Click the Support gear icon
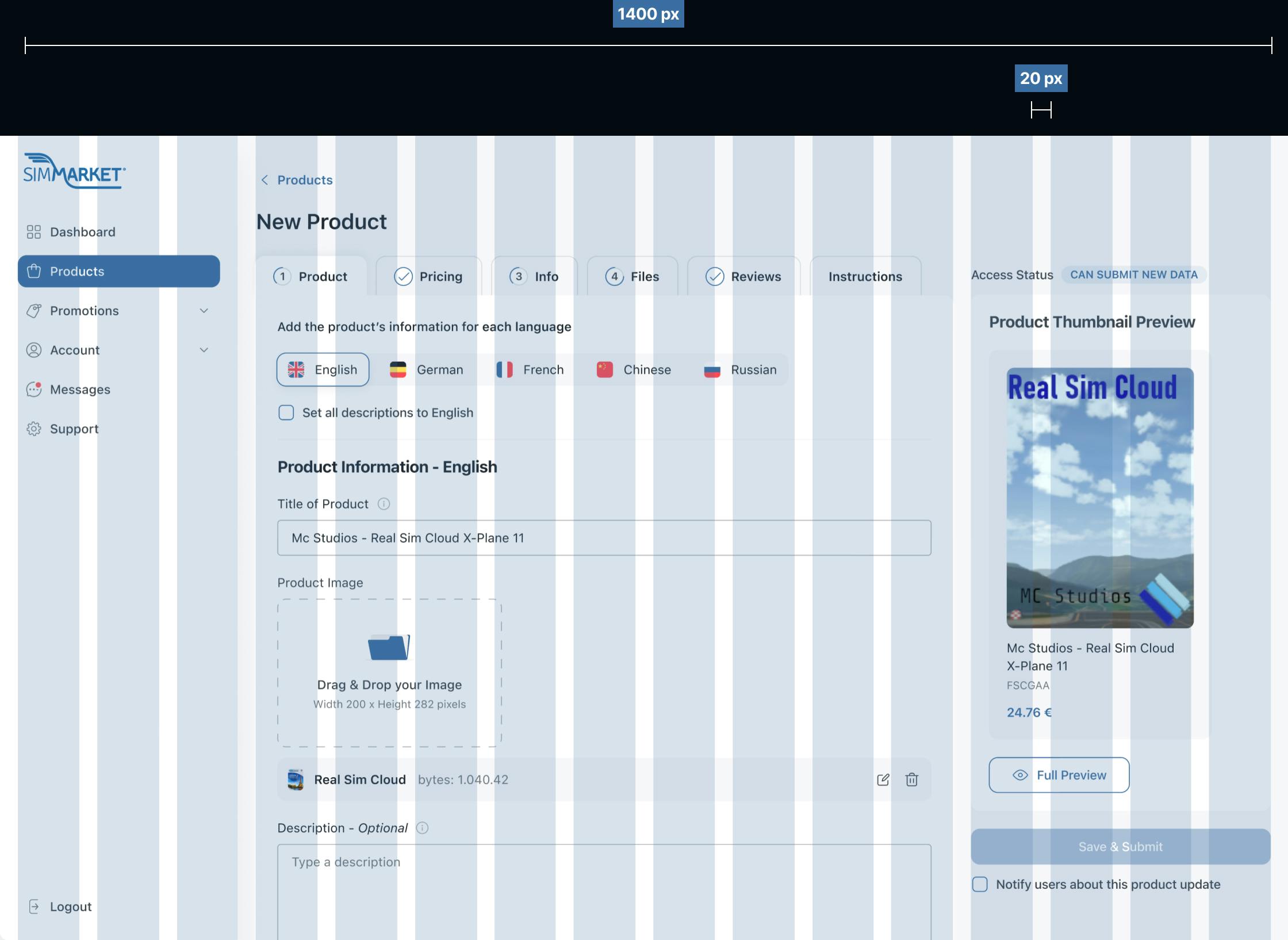The height and width of the screenshot is (940, 1288). tap(34, 429)
